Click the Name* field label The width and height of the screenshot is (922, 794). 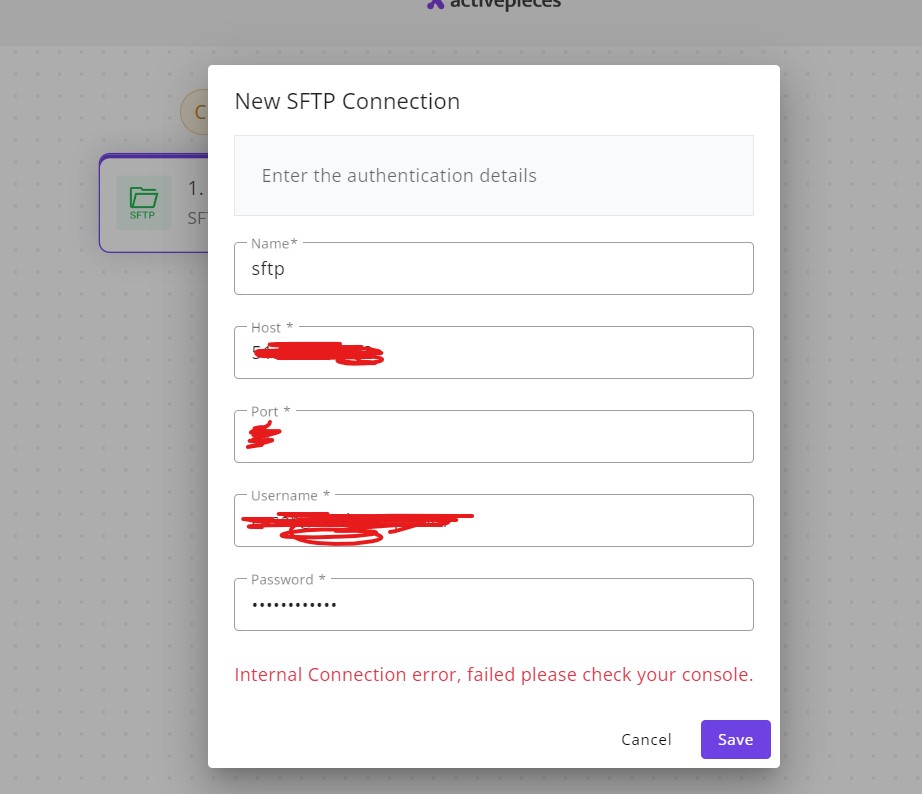pyautogui.click(x=274, y=243)
